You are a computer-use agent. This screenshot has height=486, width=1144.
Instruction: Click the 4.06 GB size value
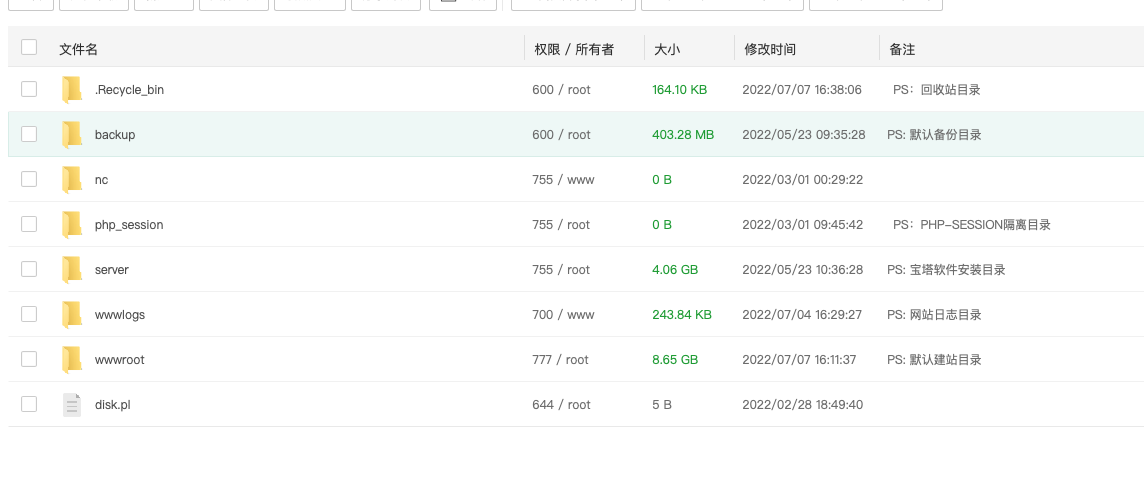(675, 270)
